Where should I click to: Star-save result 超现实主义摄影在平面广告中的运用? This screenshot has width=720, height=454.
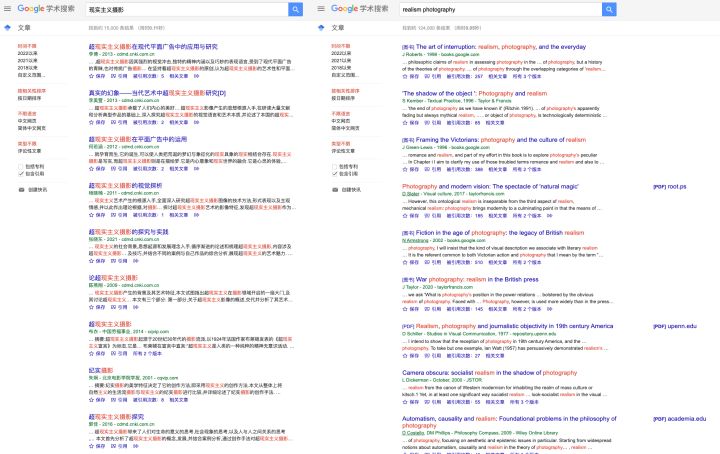click(91, 169)
